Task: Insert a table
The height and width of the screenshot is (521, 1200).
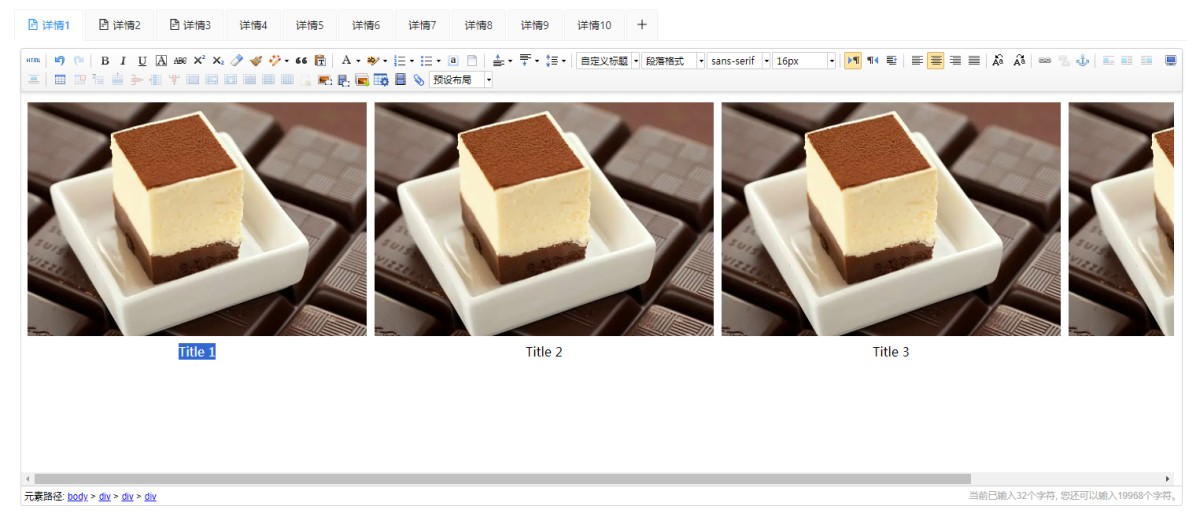Action: (x=60, y=80)
